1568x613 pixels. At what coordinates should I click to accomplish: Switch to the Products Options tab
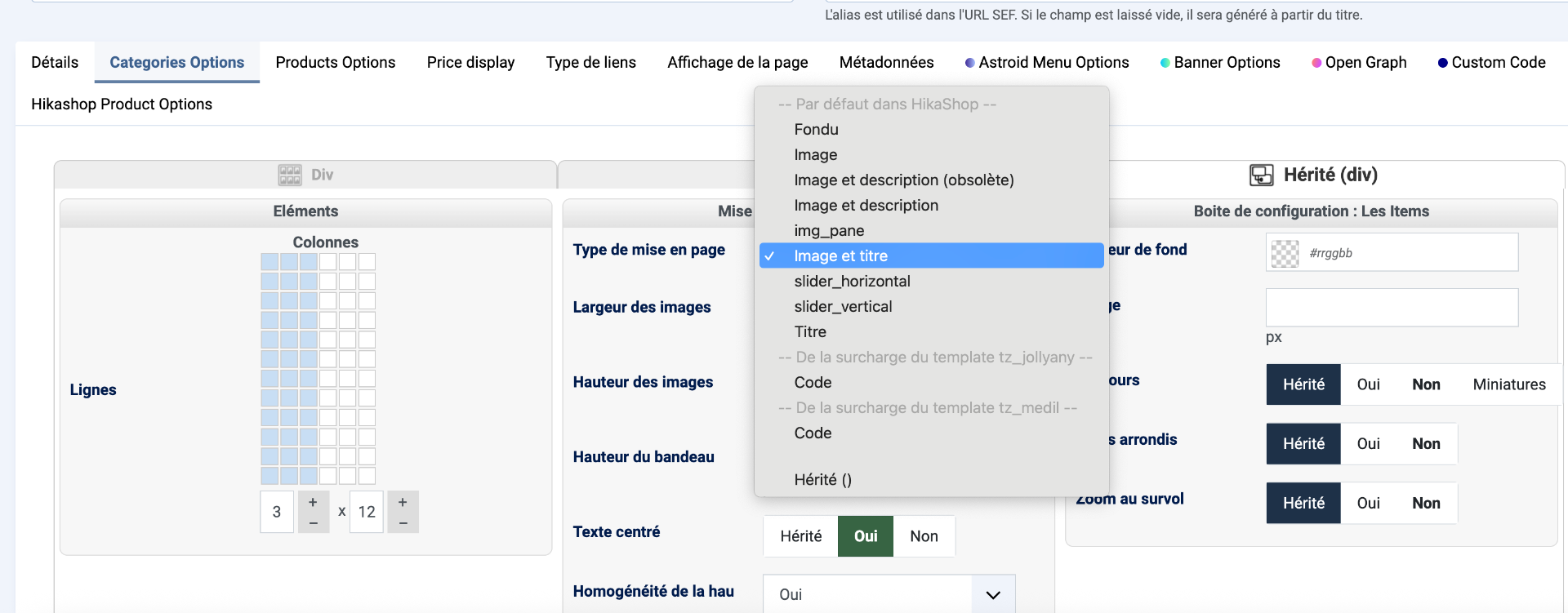tap(335, 63)
